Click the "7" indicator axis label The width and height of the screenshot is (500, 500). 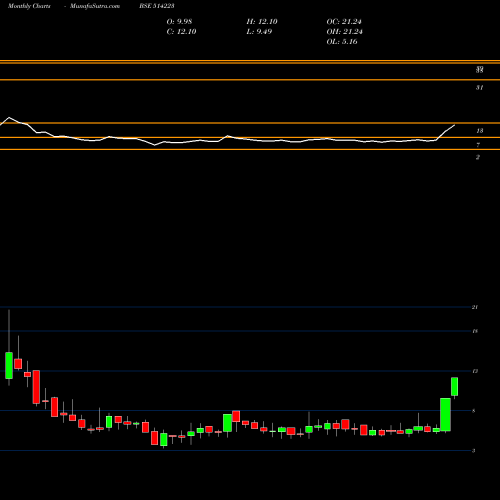[x=478, y=145]
